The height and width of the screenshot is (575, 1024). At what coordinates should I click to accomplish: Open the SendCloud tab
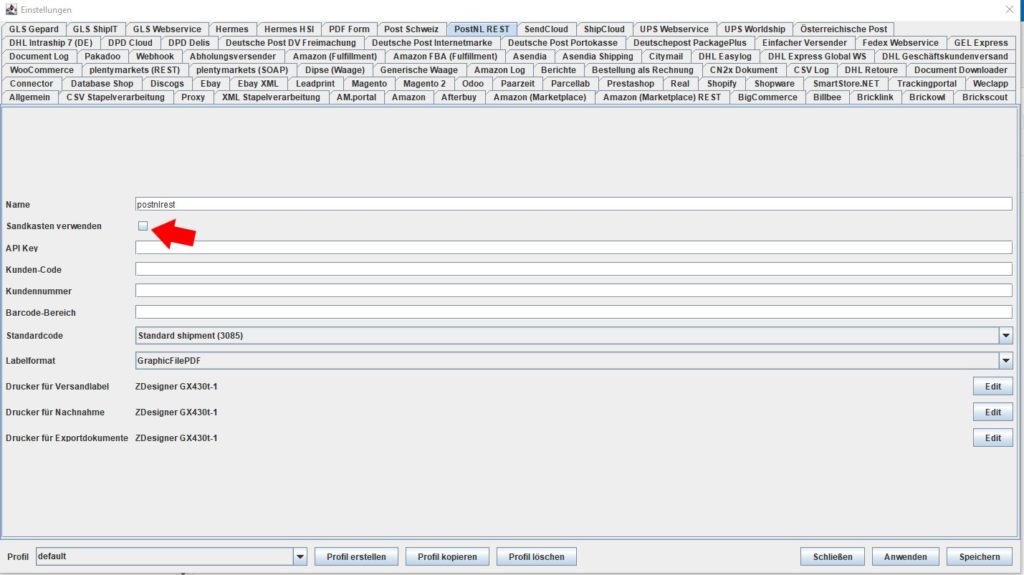coord(546,29)
